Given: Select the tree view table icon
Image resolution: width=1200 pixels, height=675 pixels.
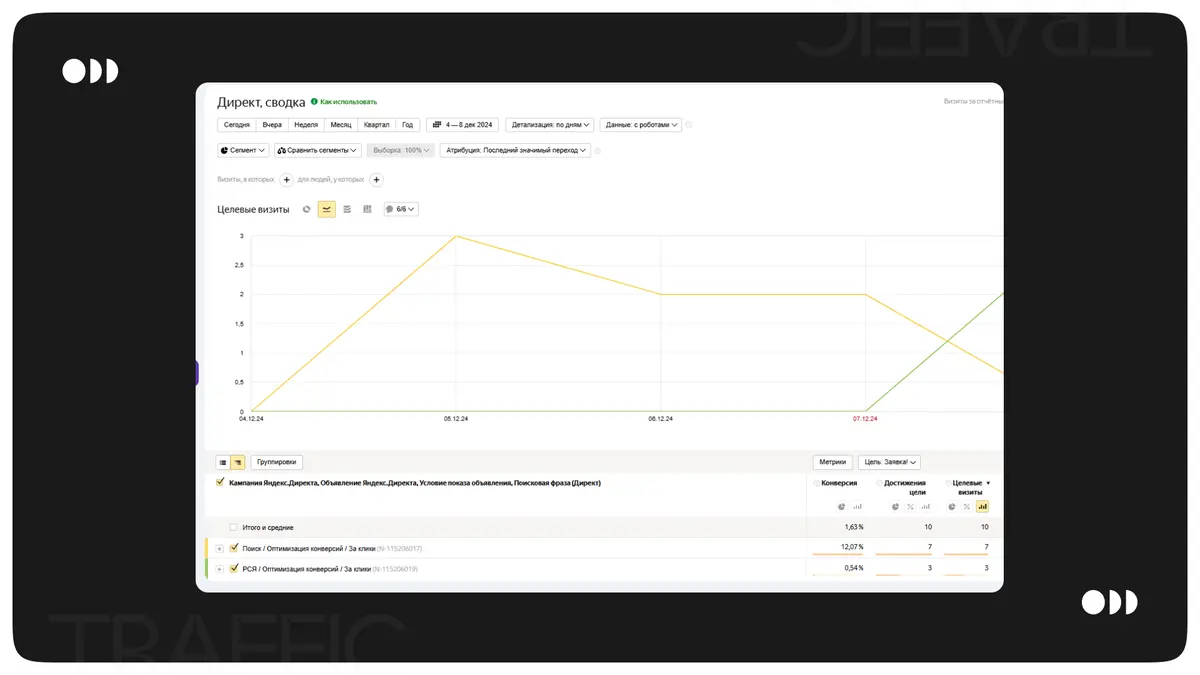Looking at the screenshot, I should pyautogui.click(x=238, y=463).
